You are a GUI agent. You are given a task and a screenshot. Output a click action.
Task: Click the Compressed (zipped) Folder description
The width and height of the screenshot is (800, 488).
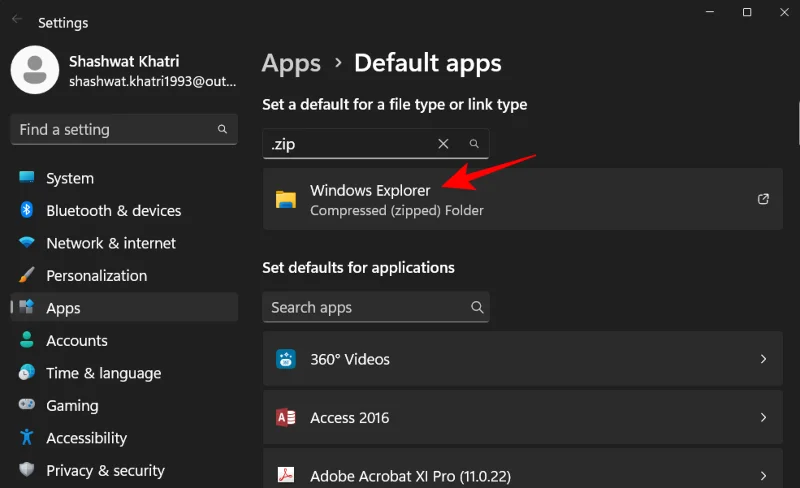pyautogui.click(x=397, y=210)
